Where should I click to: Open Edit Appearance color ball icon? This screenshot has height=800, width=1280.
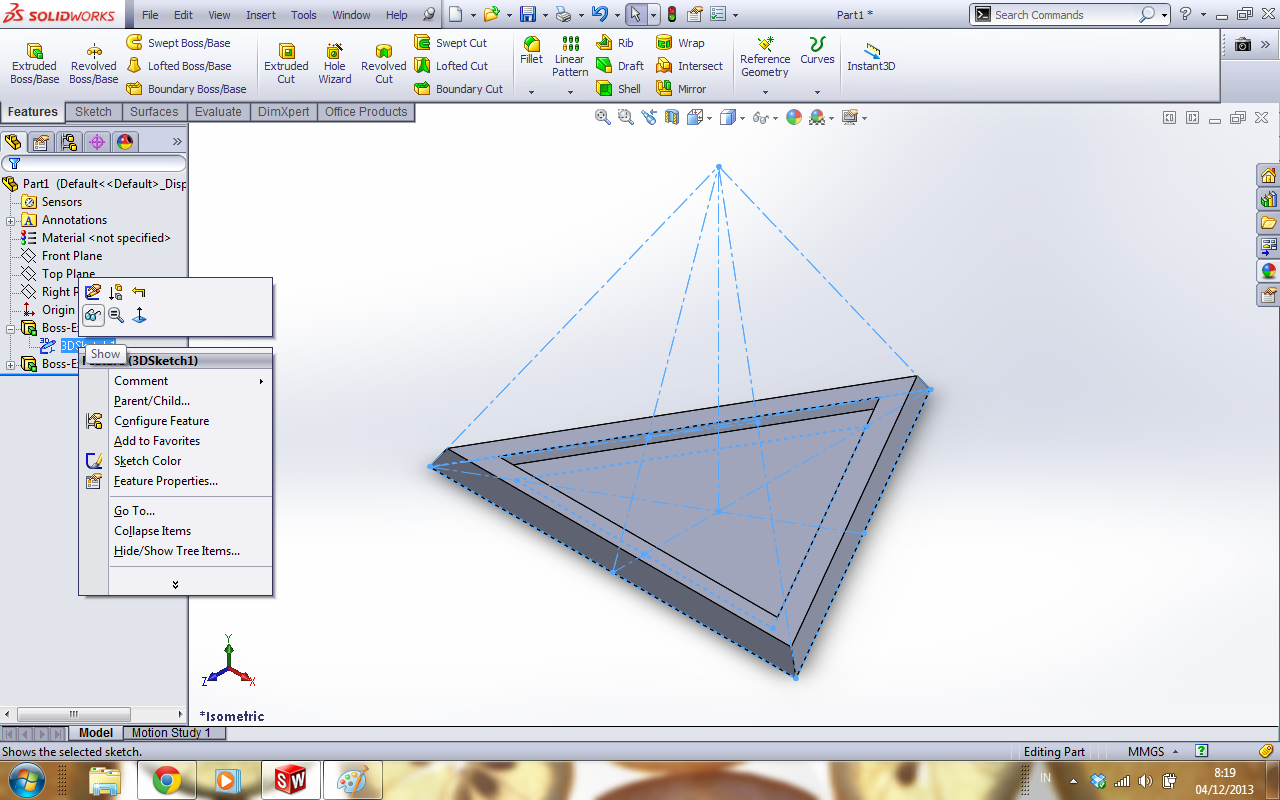[x=794, y=117]
